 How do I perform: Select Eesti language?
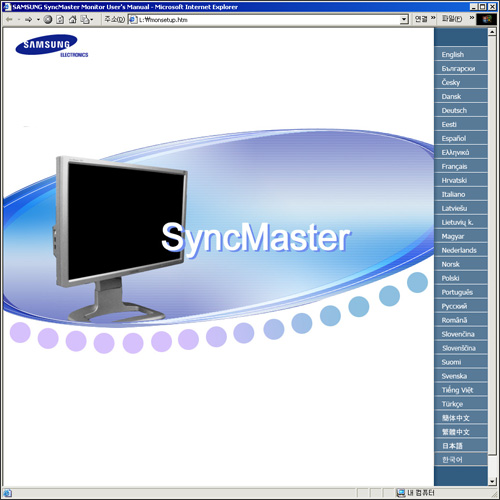pos(461,124)
